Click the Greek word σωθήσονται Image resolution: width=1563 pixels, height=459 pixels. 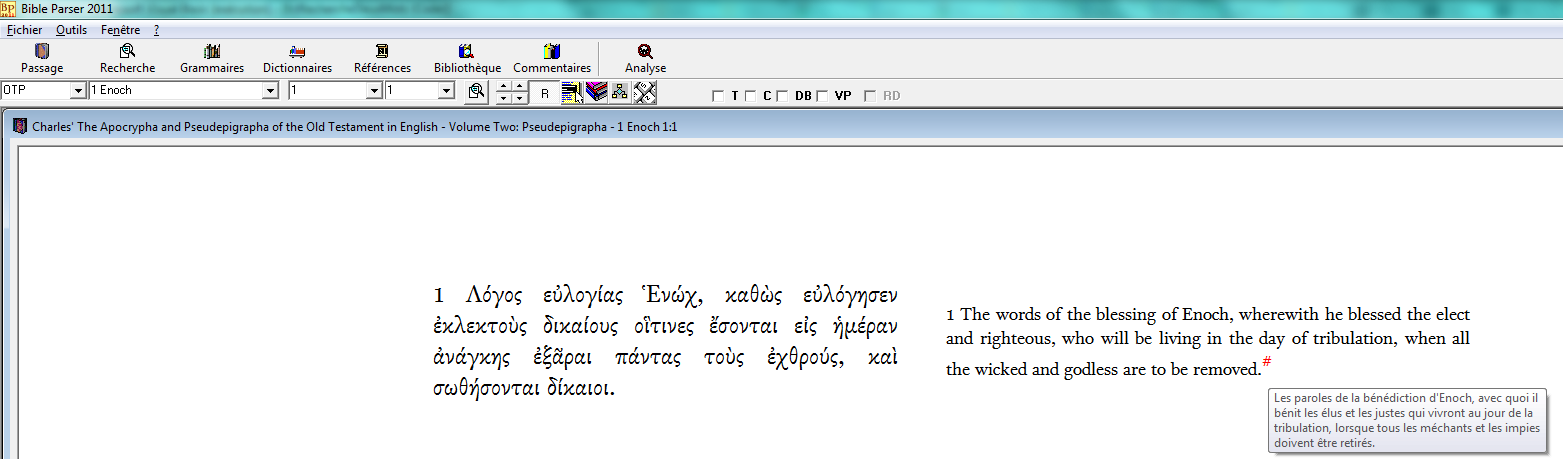[485, 387]
